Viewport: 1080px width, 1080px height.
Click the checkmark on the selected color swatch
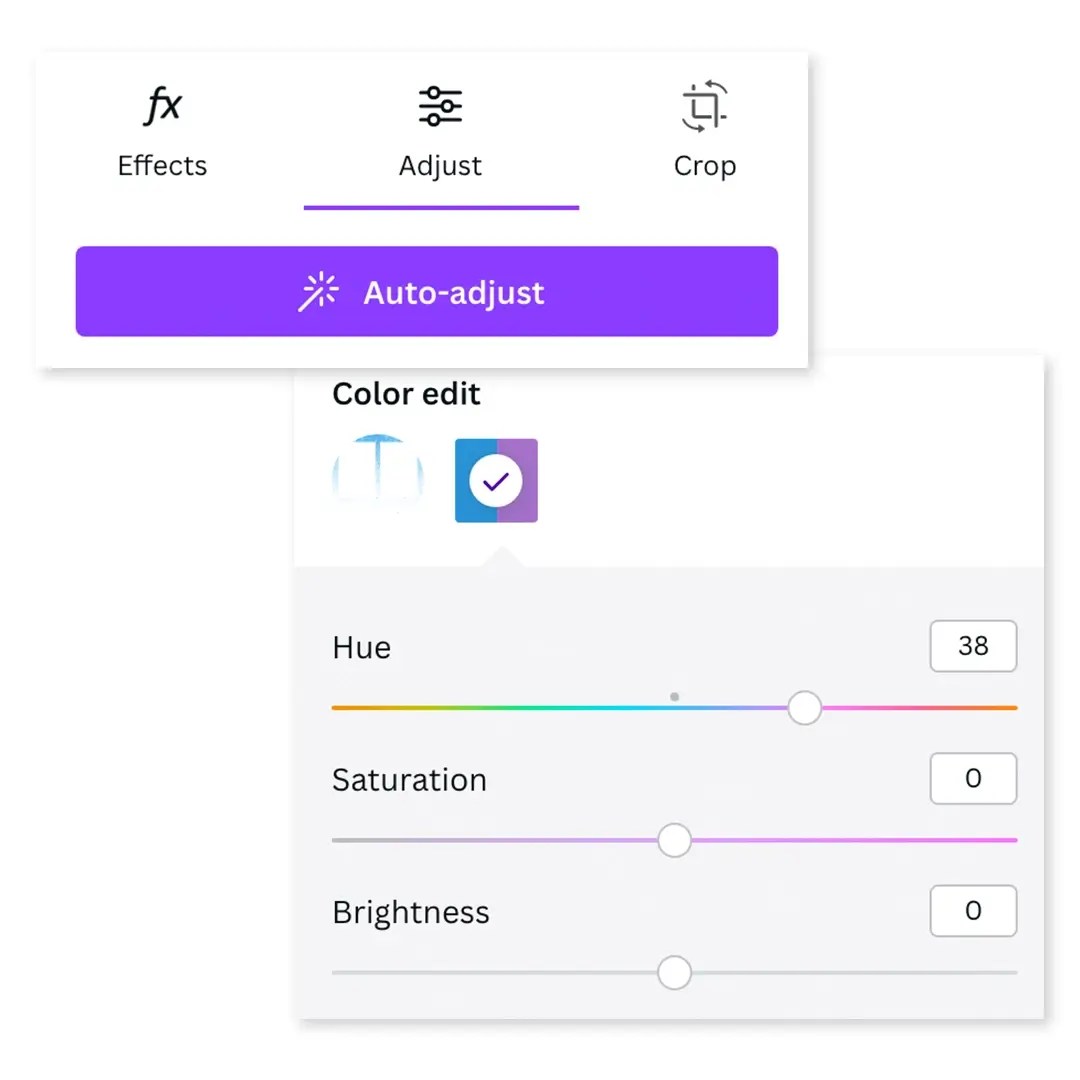(x=496, y=481)
